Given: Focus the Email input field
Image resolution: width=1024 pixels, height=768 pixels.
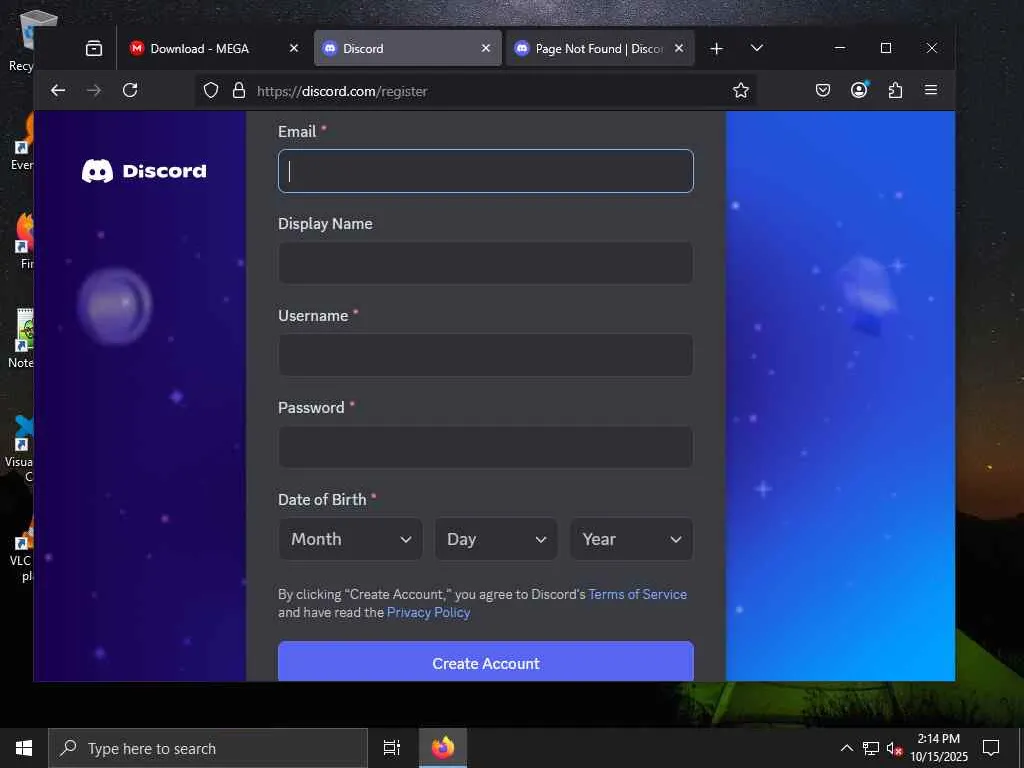Looking at the screenshot, I should (486, 171).
